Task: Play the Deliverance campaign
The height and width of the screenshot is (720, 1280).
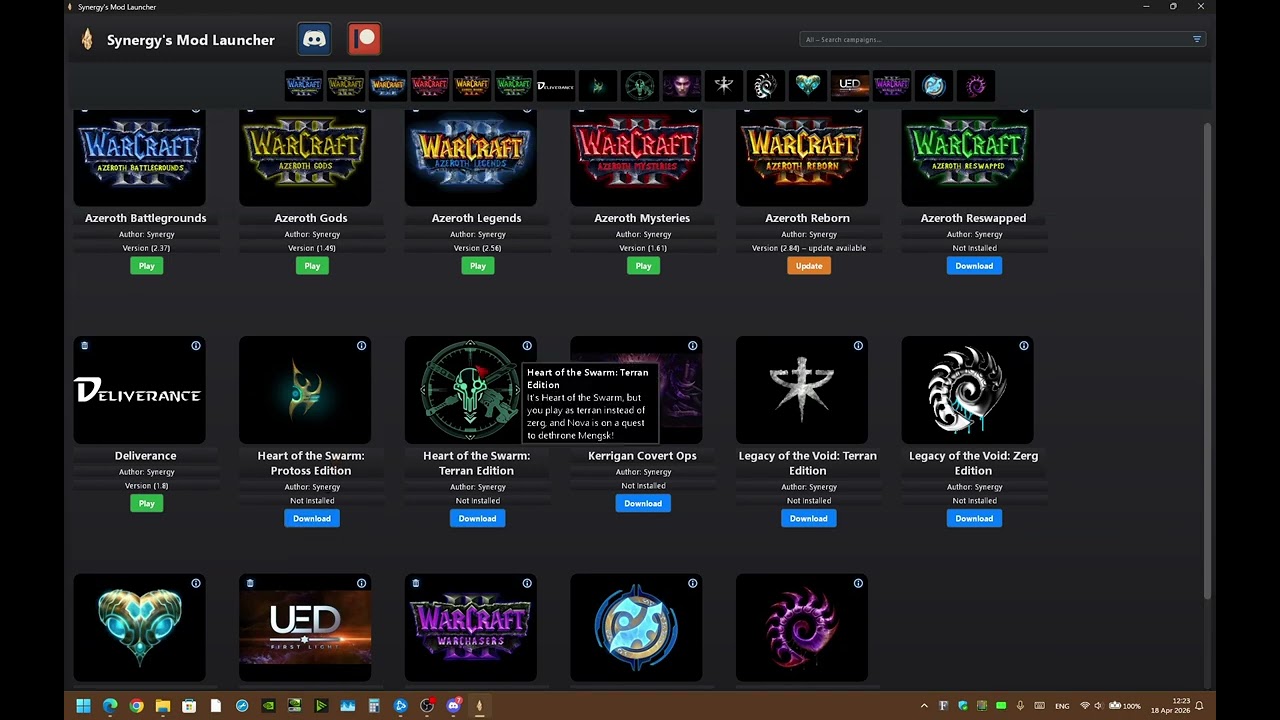Action: 146,504
